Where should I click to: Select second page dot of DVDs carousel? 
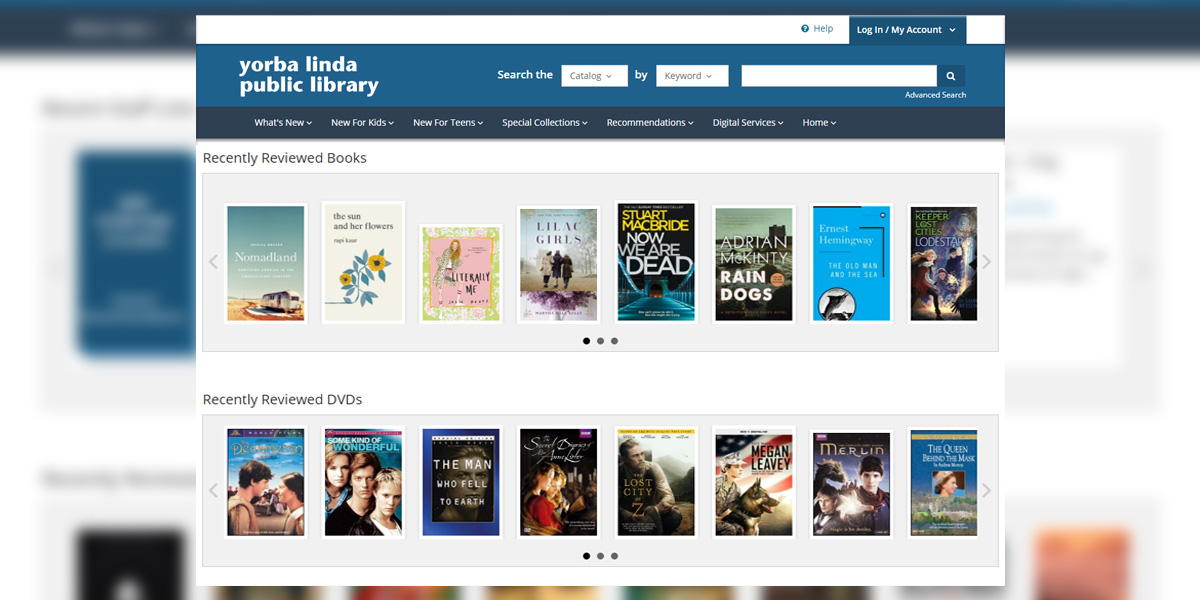[x=600, y=556]
